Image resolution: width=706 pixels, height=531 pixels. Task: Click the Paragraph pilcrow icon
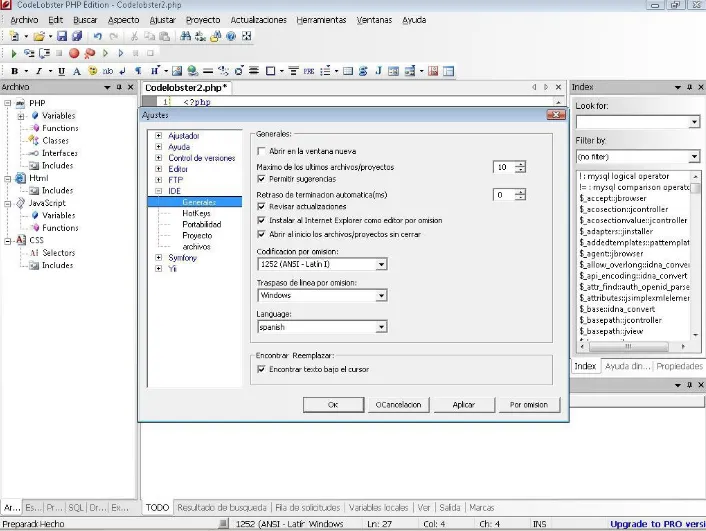(x=138, y=71)
